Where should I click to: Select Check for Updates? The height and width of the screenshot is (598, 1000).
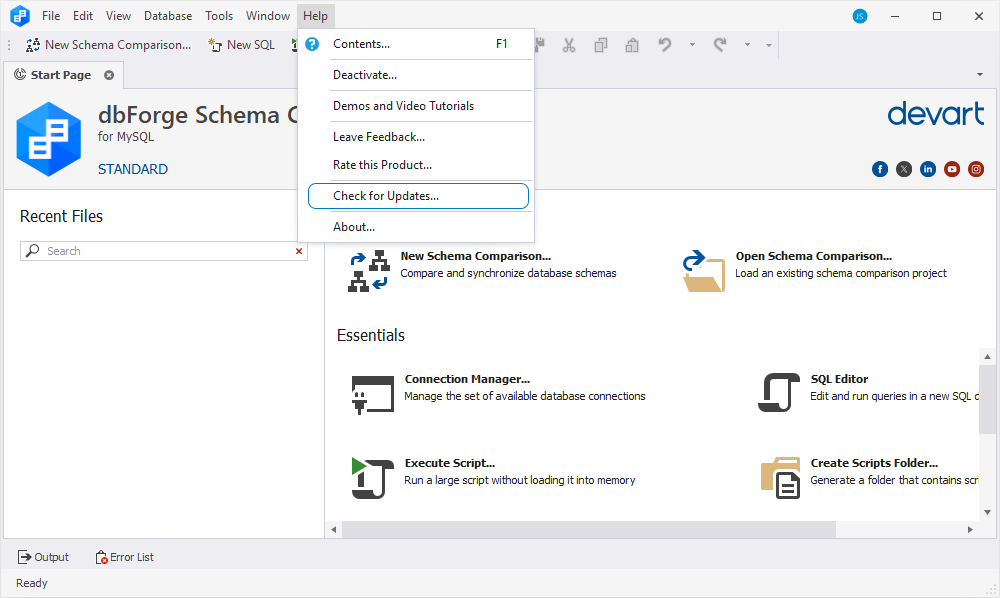(x=418, y=196)
